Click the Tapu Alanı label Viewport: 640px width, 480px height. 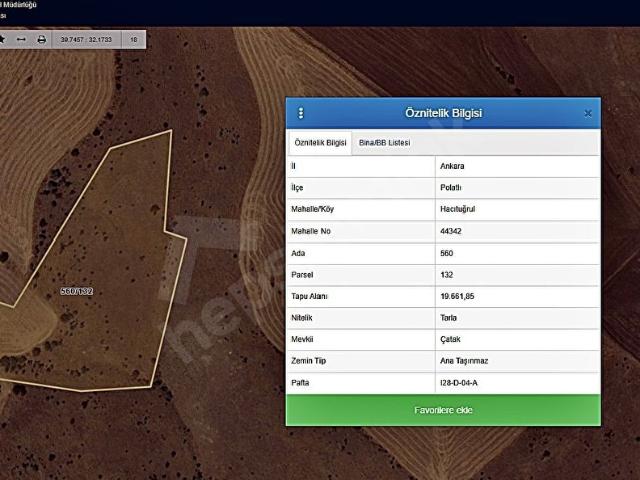[x=309, y=296]
